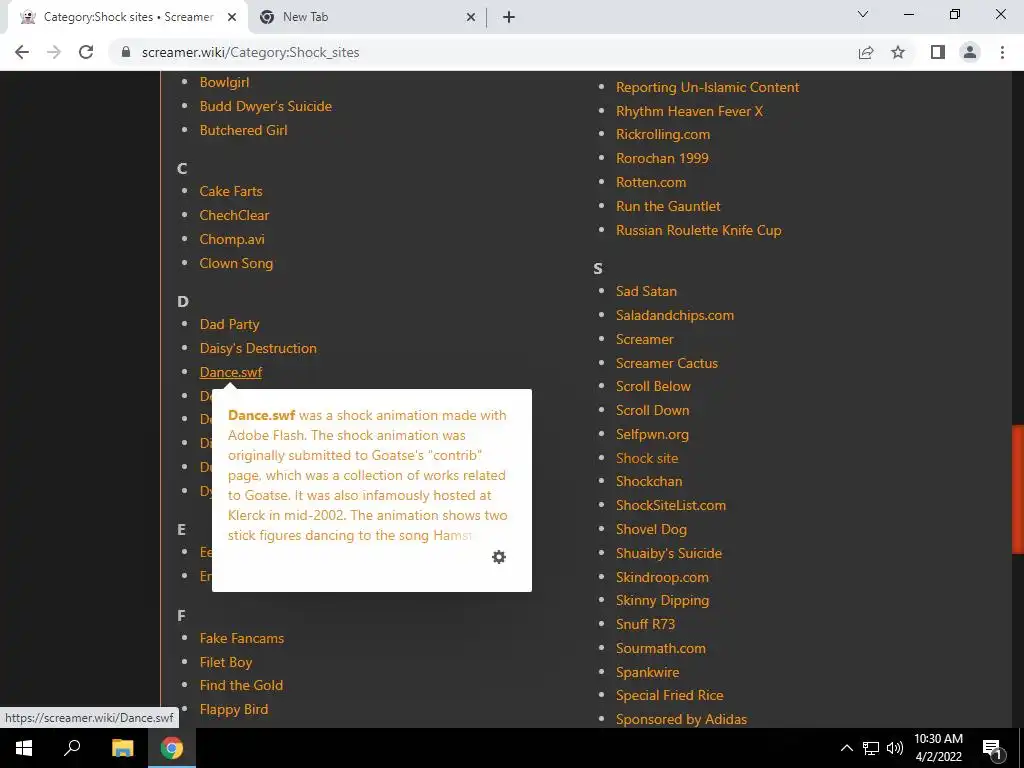View site security lock info
The image size is (1024, 768).
(126, 52)
